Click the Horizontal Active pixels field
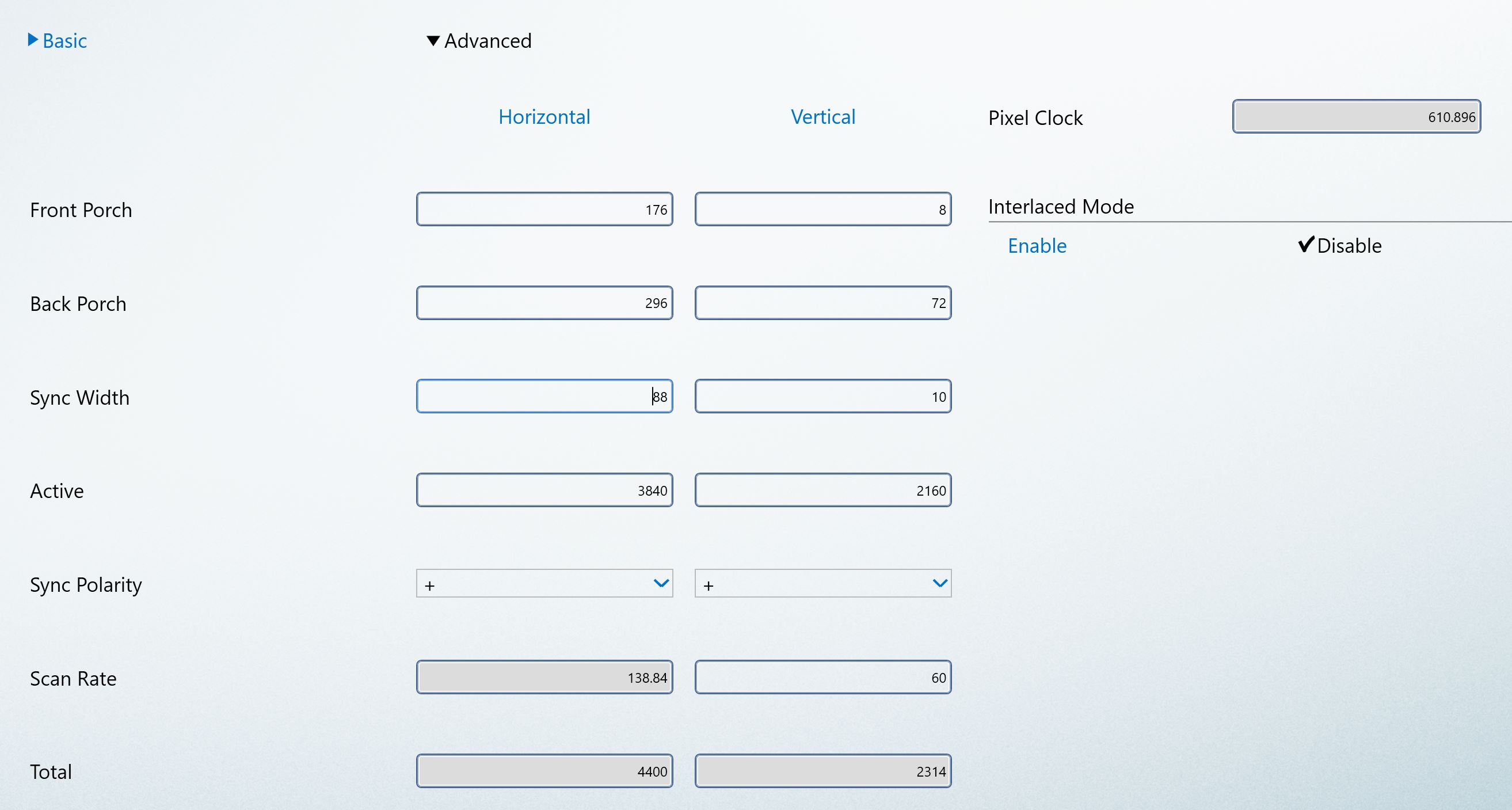The height and width of the screenshot is (810, 1512). tap(544, 490)
